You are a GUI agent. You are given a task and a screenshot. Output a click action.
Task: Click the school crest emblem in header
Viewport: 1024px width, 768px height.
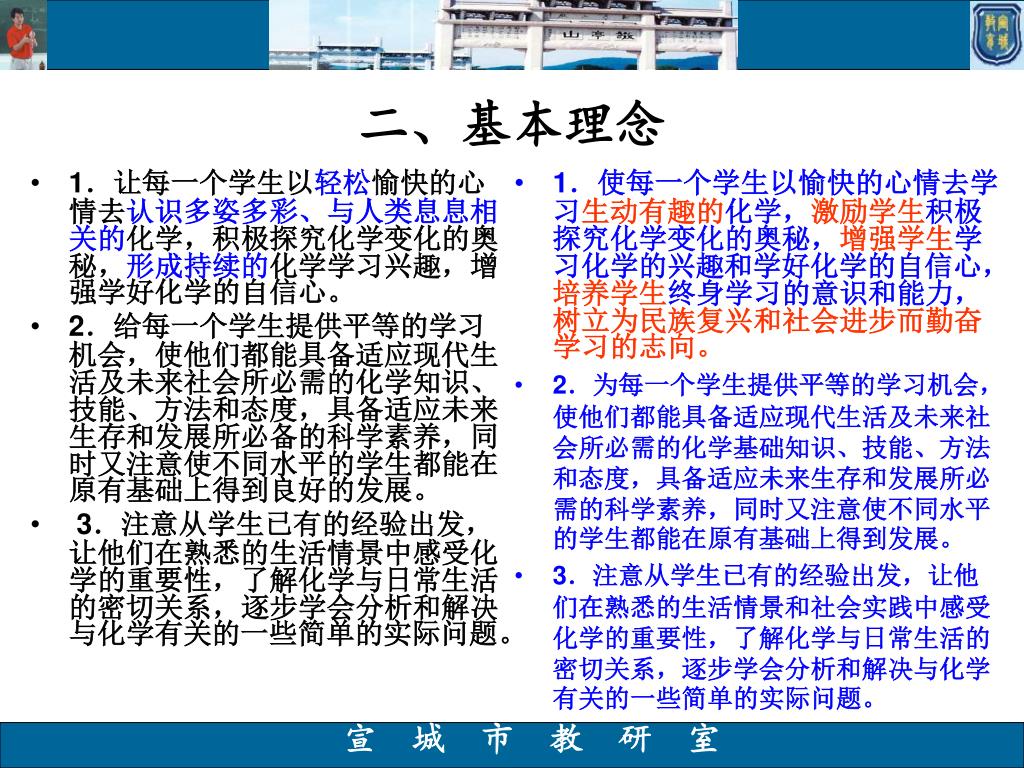tap(997, 34)
